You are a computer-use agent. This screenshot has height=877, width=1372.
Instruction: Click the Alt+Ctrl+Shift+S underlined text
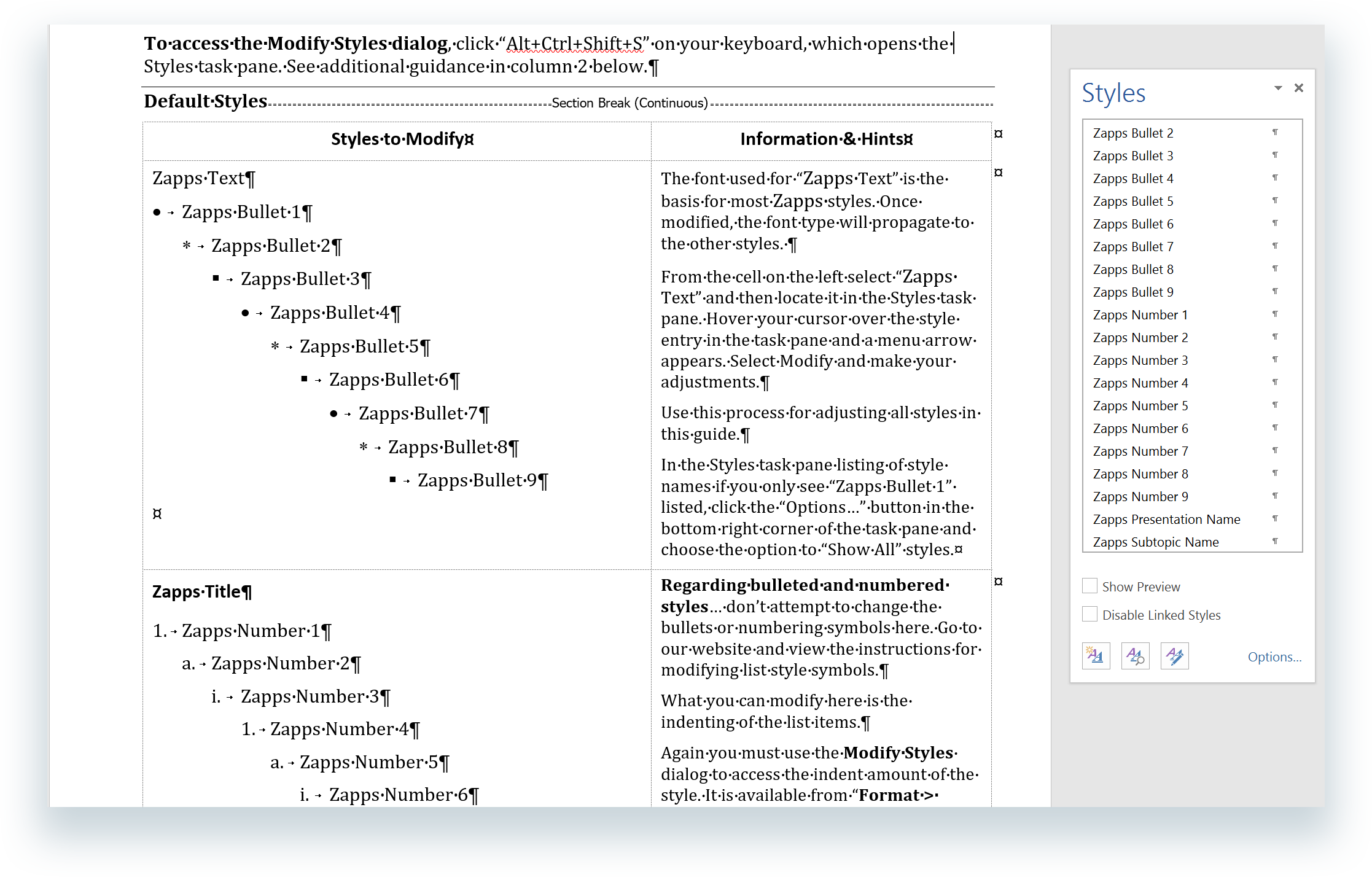click(x=574, y=44)
